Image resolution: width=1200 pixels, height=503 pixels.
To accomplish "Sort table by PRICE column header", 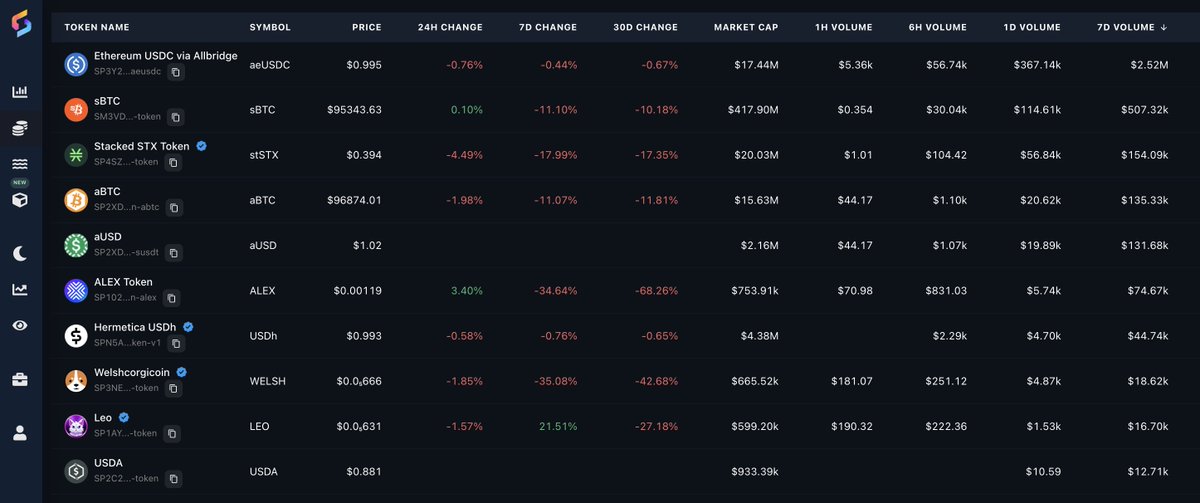I will tap(367, 27).
